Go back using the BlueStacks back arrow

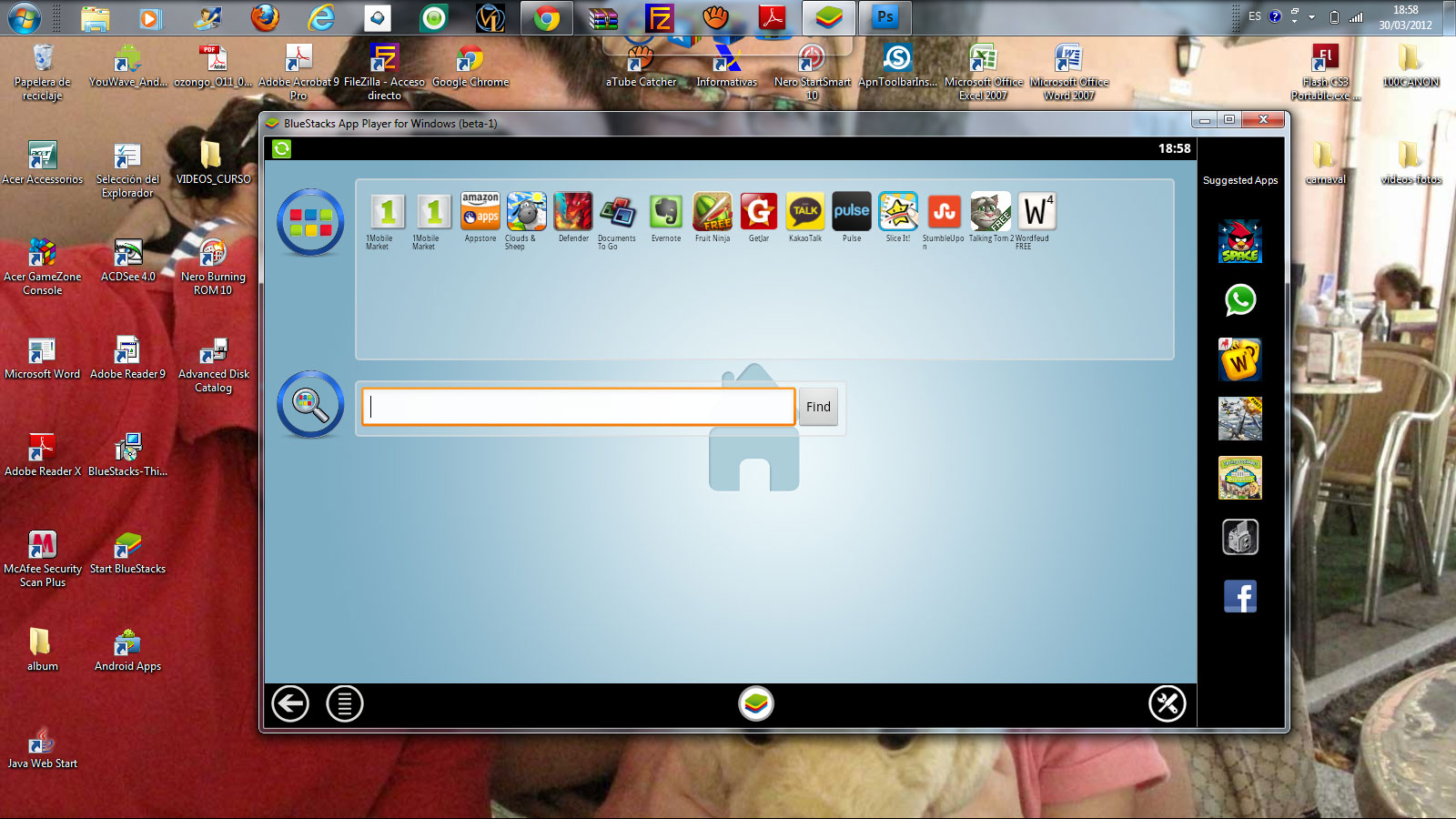click(x=290, y=703)
